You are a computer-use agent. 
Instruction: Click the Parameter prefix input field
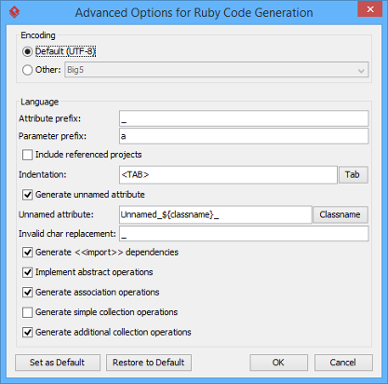244,136
